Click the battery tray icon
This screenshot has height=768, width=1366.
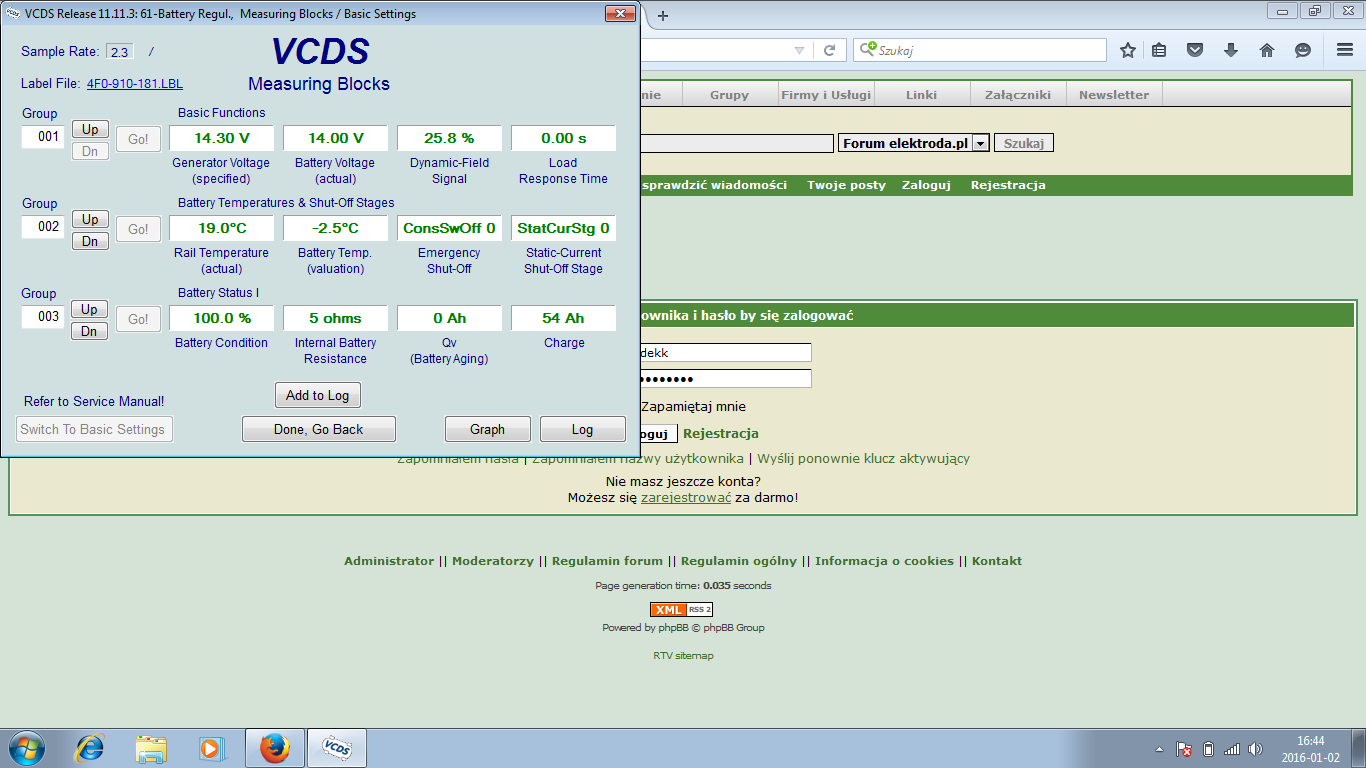click(x=1207, y=749)
